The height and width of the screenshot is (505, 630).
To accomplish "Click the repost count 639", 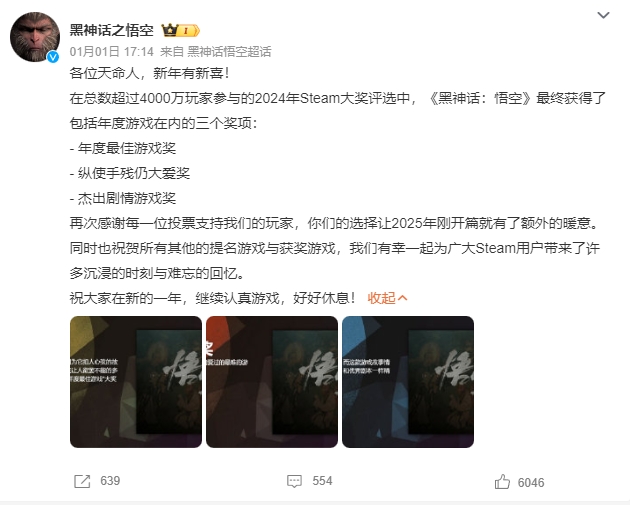I will [x=110, y=481].
